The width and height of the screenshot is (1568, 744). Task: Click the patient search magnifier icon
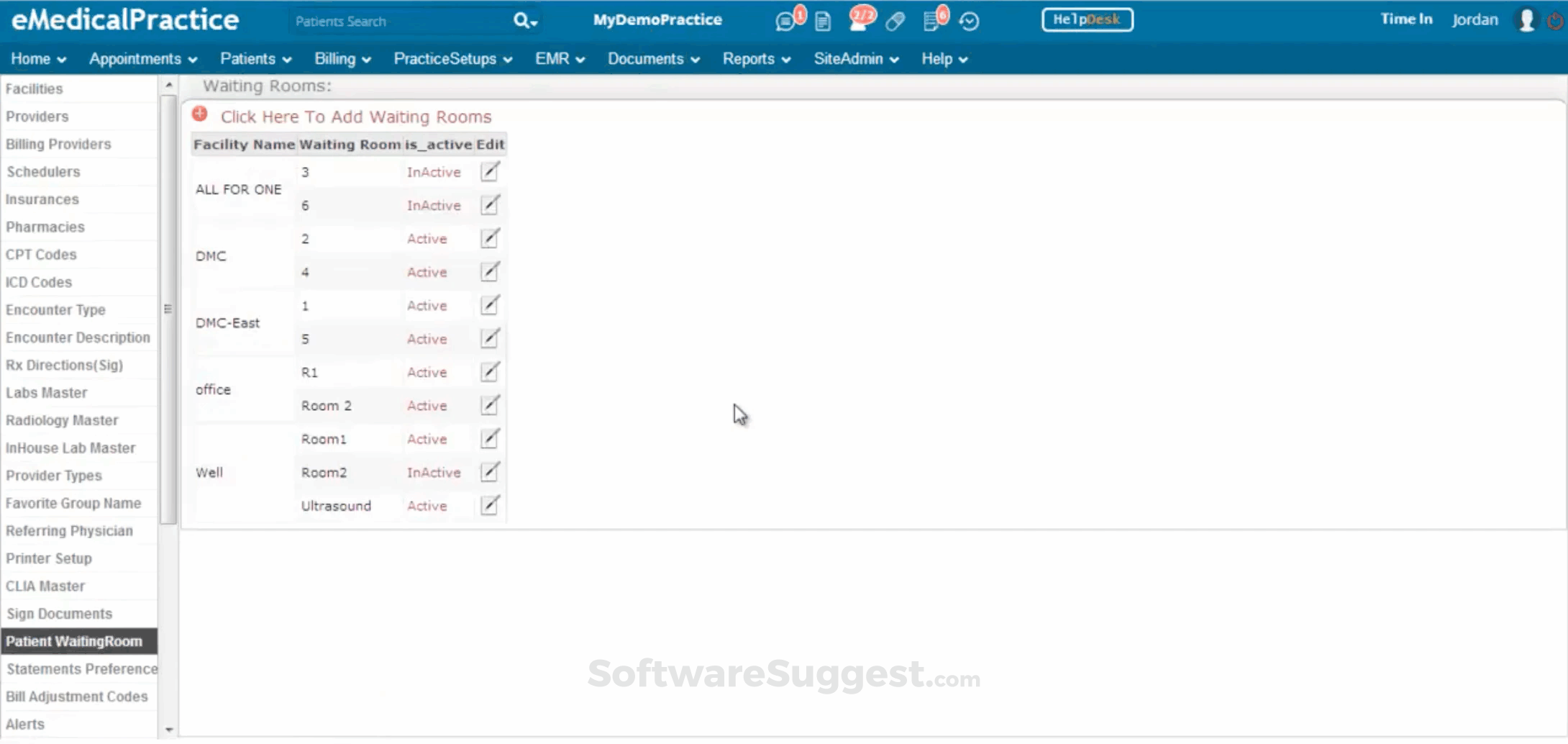click(522, 21)
